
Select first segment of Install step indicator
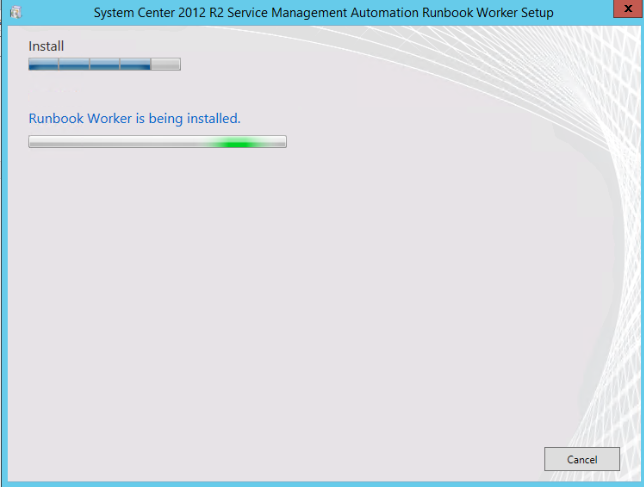coord(43,64)
